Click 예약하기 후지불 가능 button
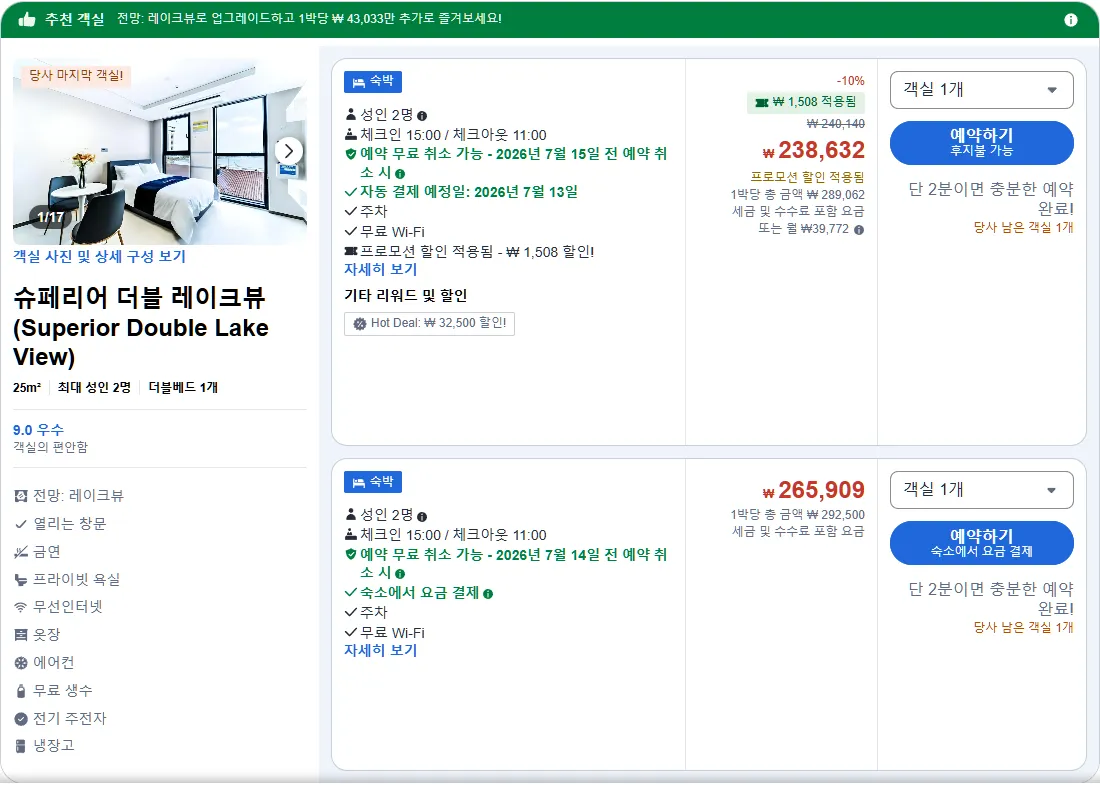The image size is (1100, 785). click(981, 142)
